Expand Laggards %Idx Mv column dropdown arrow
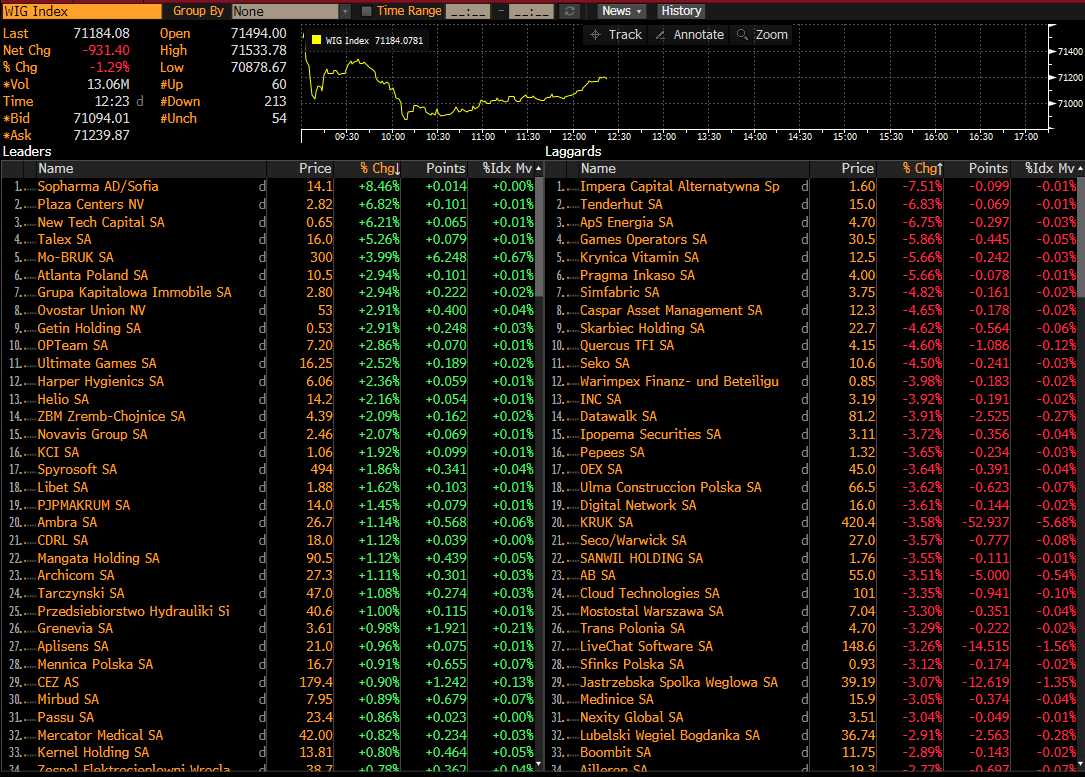1085x777 pixels. click(1078, 169)
